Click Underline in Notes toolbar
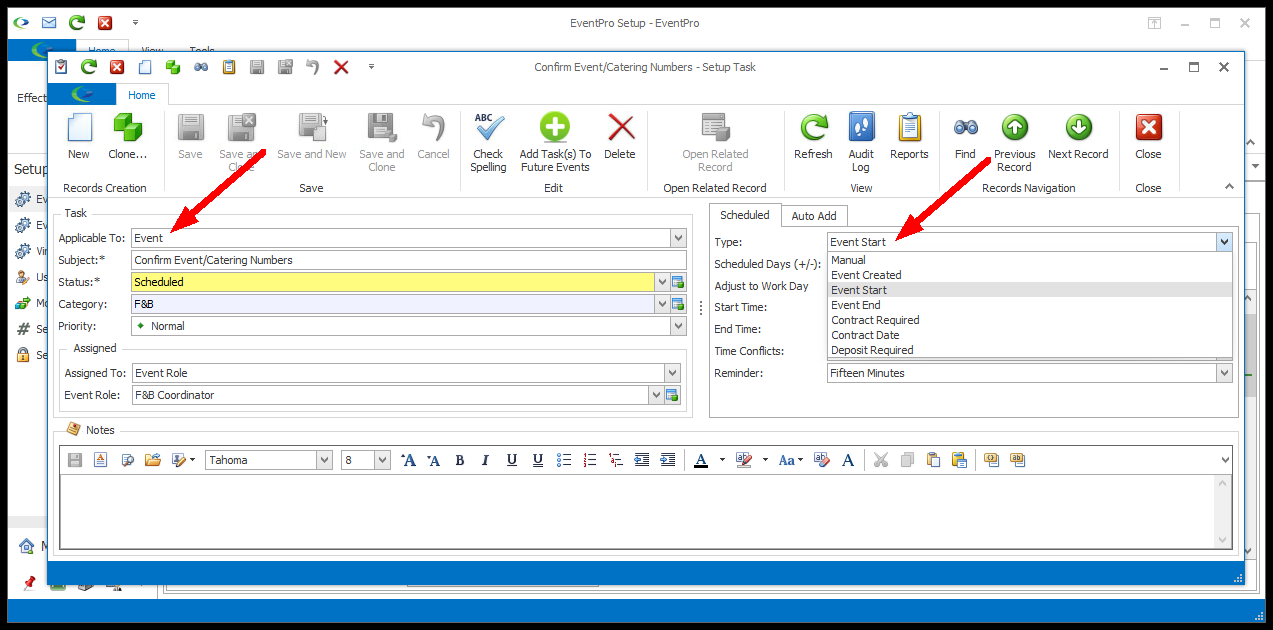 click(512, 460)
